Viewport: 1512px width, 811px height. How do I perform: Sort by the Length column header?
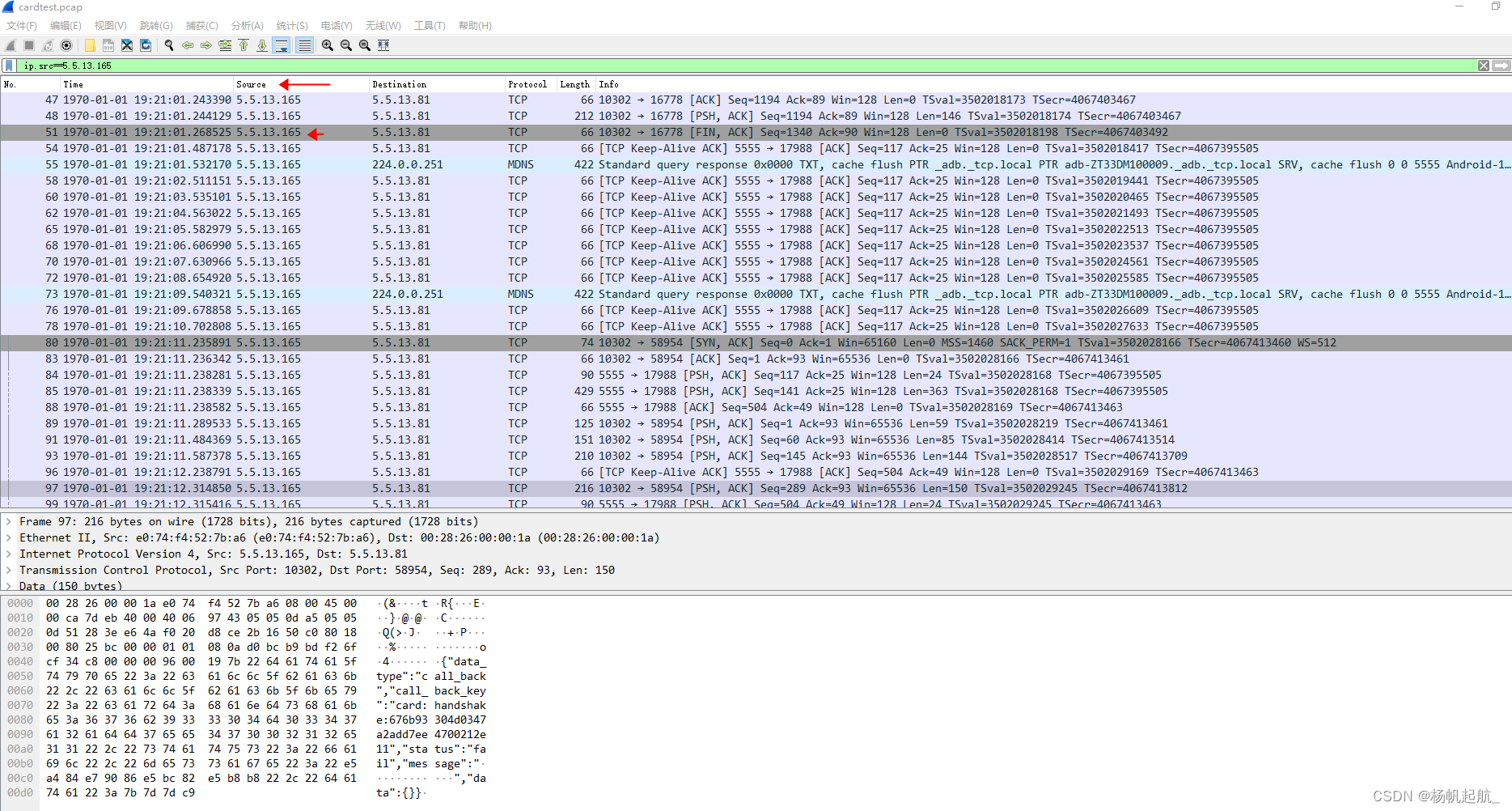point(575,84)
